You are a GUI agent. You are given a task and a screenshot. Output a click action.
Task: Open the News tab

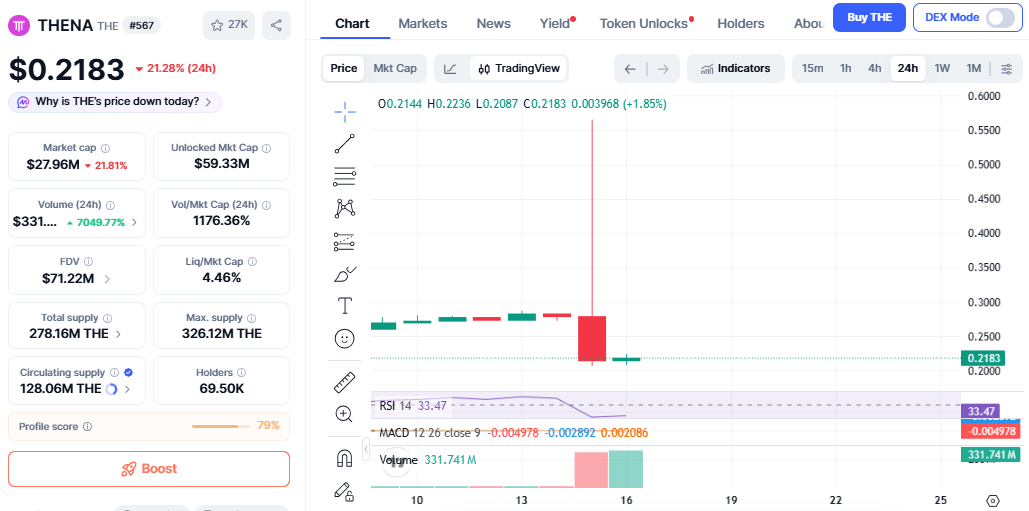494,24
